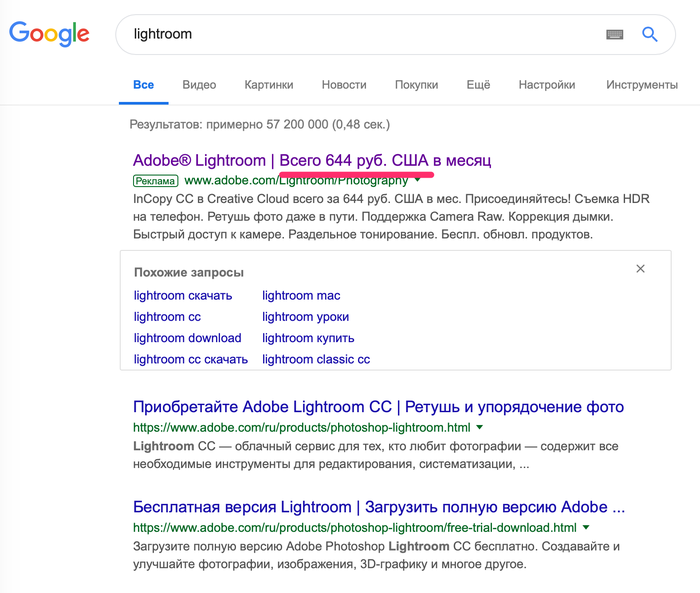Screen dimensions: 700x593
Task: Open result Приобретайте Adobe Lightroom CC
Action: (x=379, y=407)
